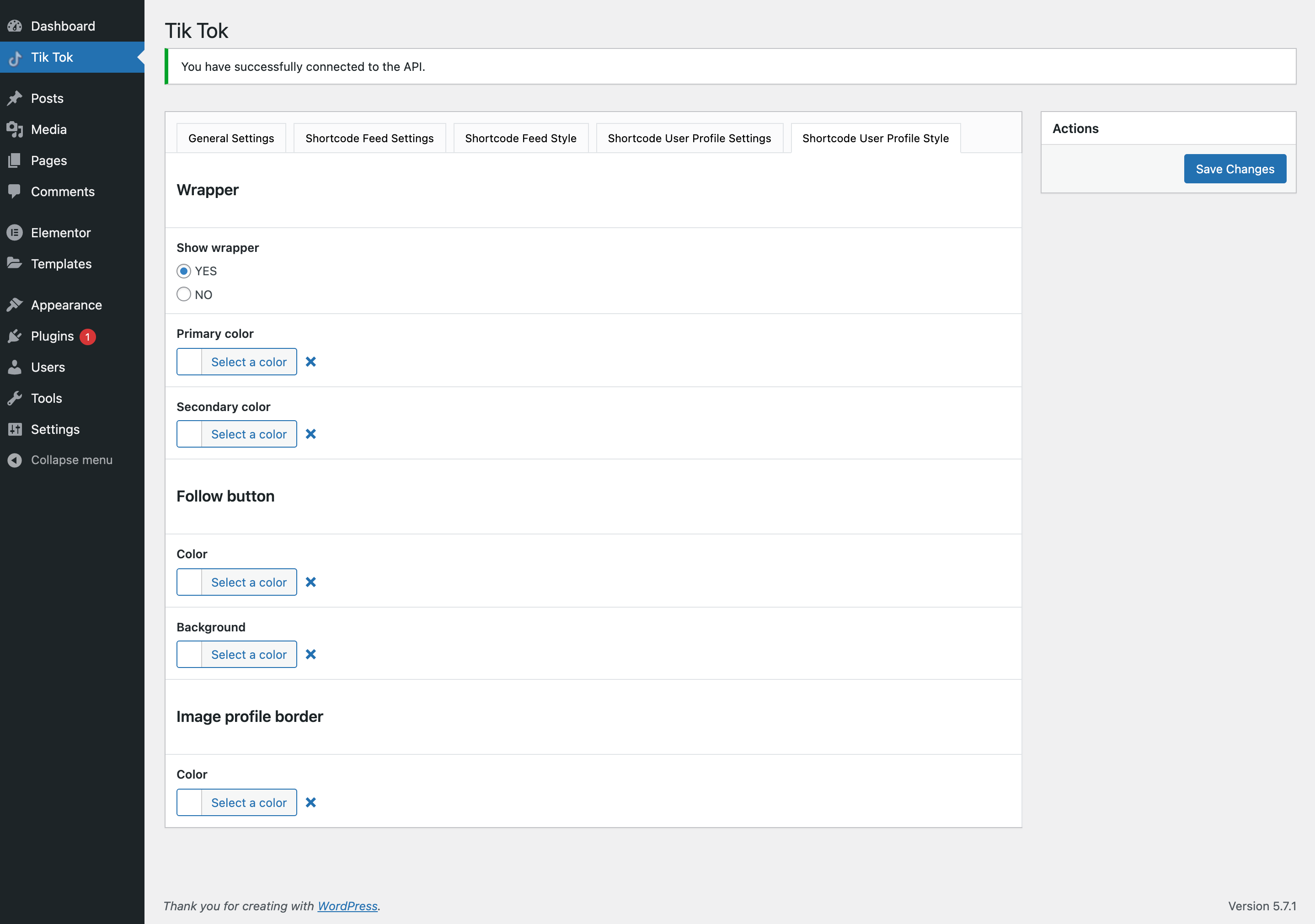Click Select a color for Image profile border
This screenshot has width=1315, height=924.
coord(249,802)
